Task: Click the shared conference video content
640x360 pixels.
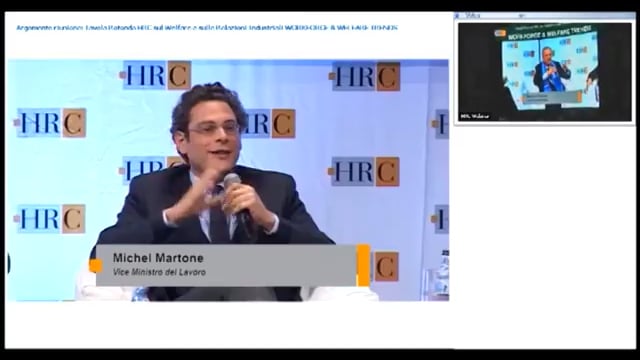Action: pyautogui.click(x=228, y=180)
